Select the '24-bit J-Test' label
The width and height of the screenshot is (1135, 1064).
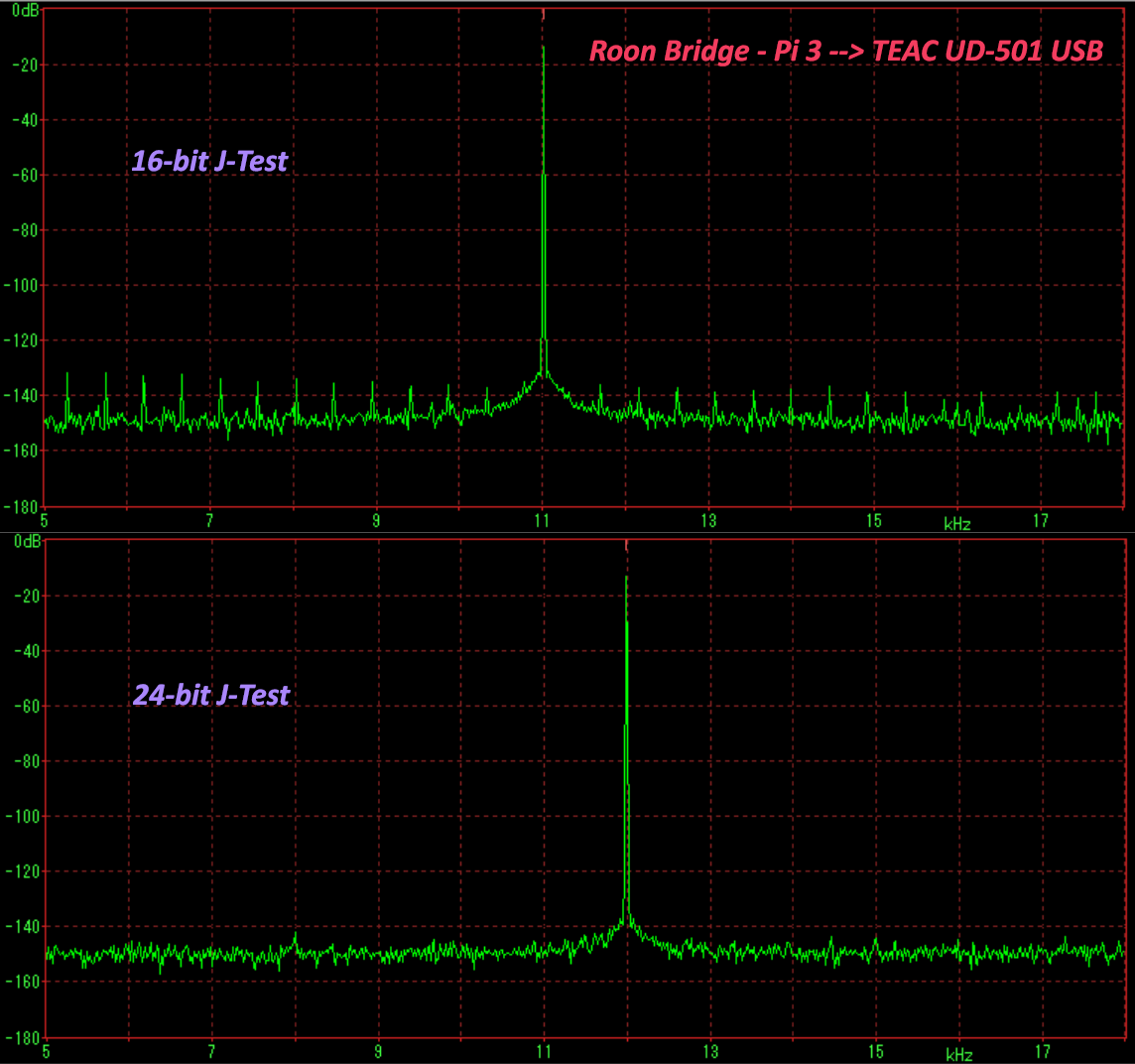210,696
